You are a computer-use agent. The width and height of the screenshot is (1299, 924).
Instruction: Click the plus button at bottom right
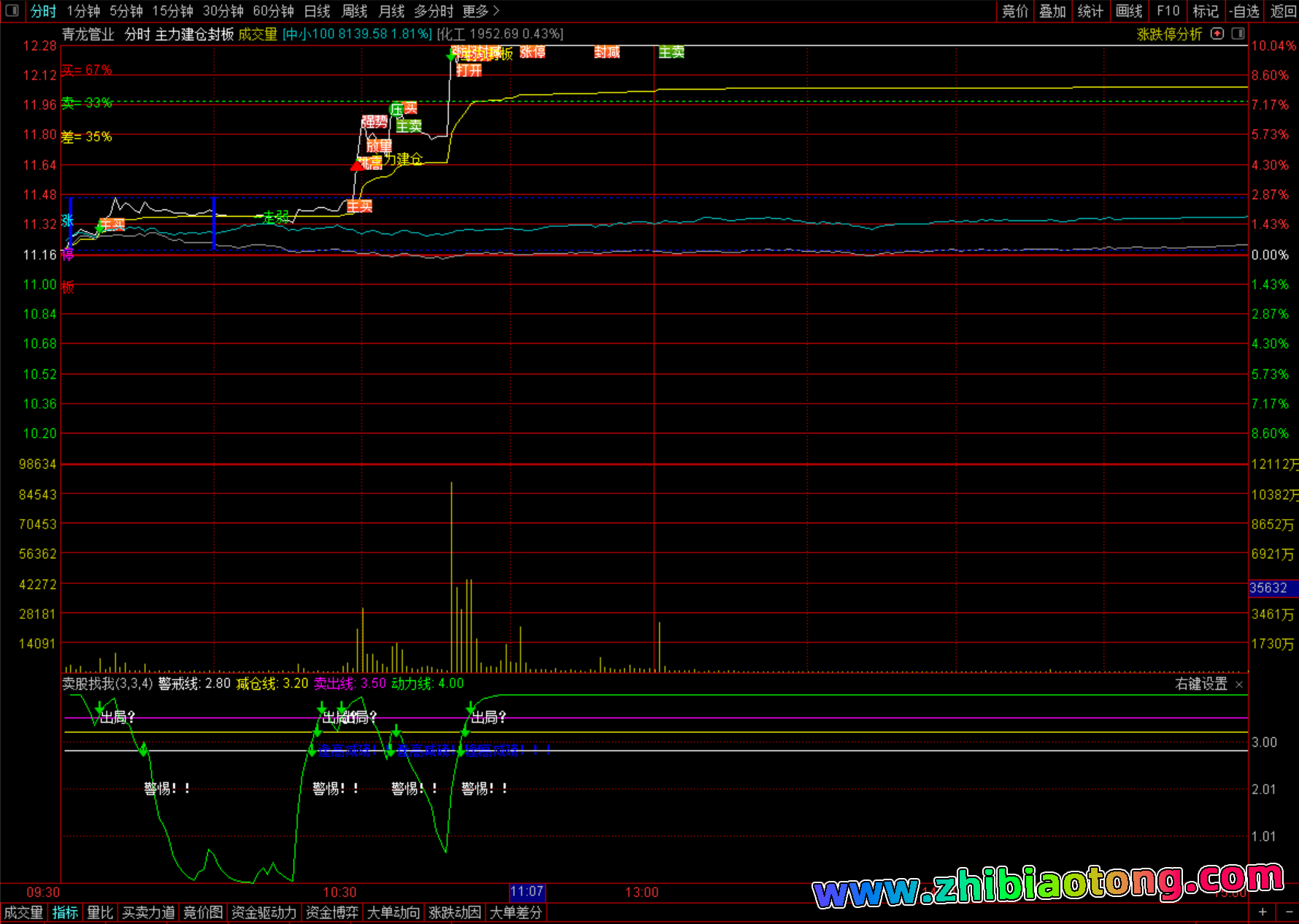click(x=1263, y=912)
